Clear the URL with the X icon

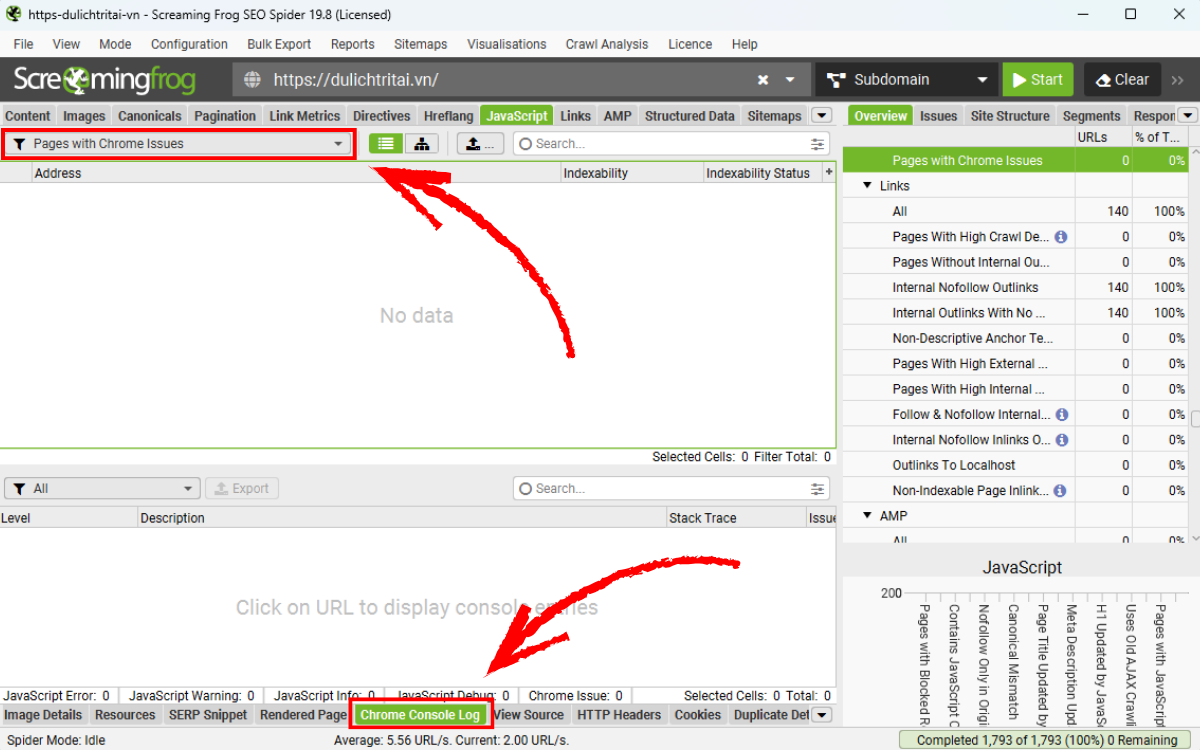click(x=763, y=80)
